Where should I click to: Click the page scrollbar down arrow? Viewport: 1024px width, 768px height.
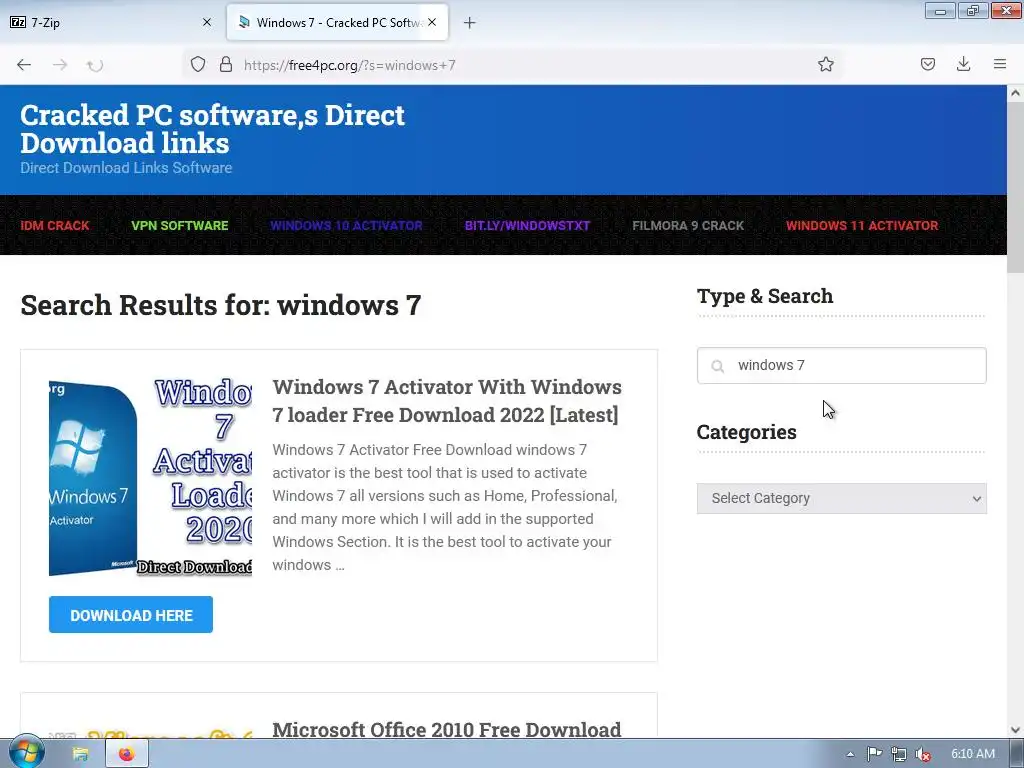pyautogui.click(x=1015, y=730)
